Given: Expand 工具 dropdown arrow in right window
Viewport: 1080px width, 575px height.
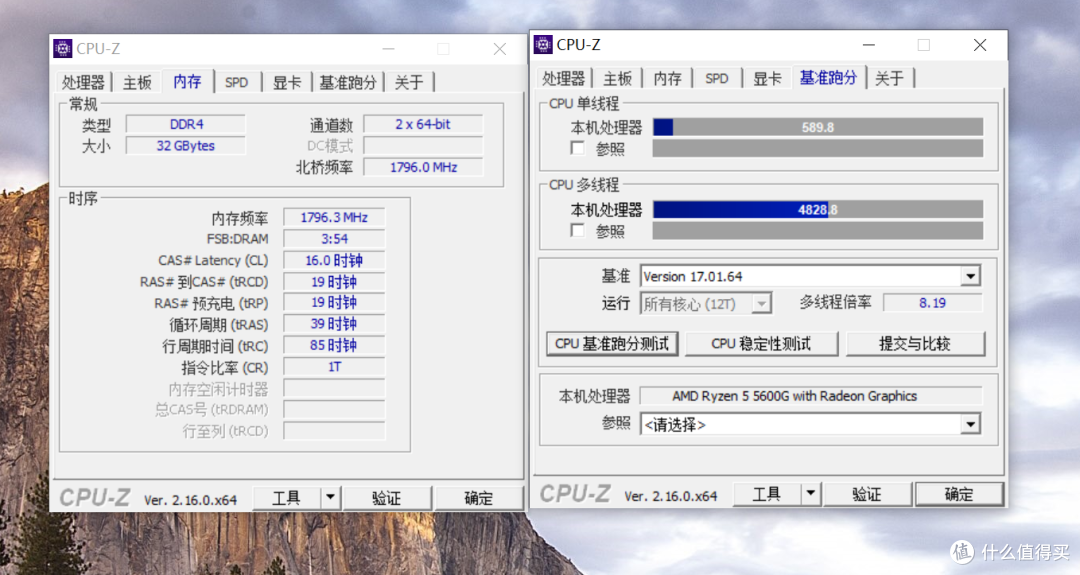Looking at the screenshot, I should 811,493.
